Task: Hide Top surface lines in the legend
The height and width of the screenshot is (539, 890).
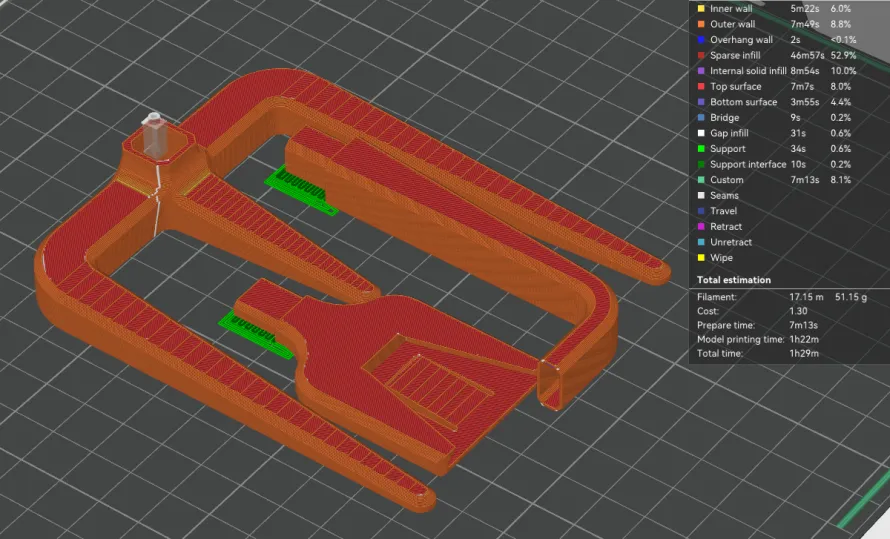Action: 735,87
